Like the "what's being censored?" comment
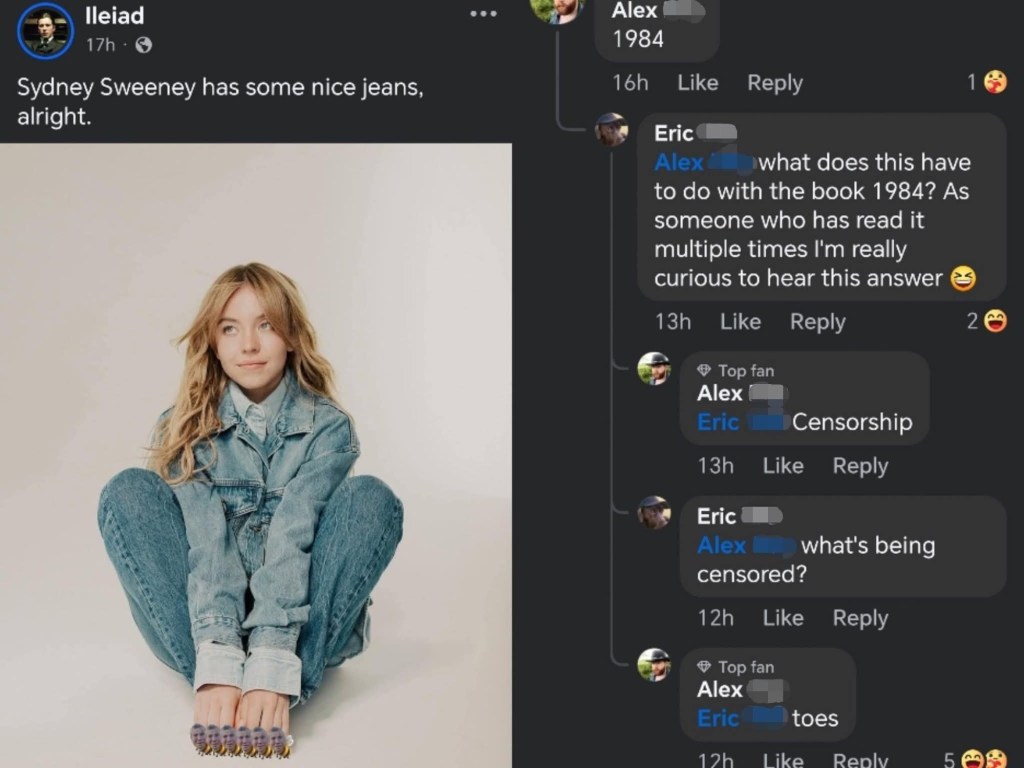 [x=783, y=618]
